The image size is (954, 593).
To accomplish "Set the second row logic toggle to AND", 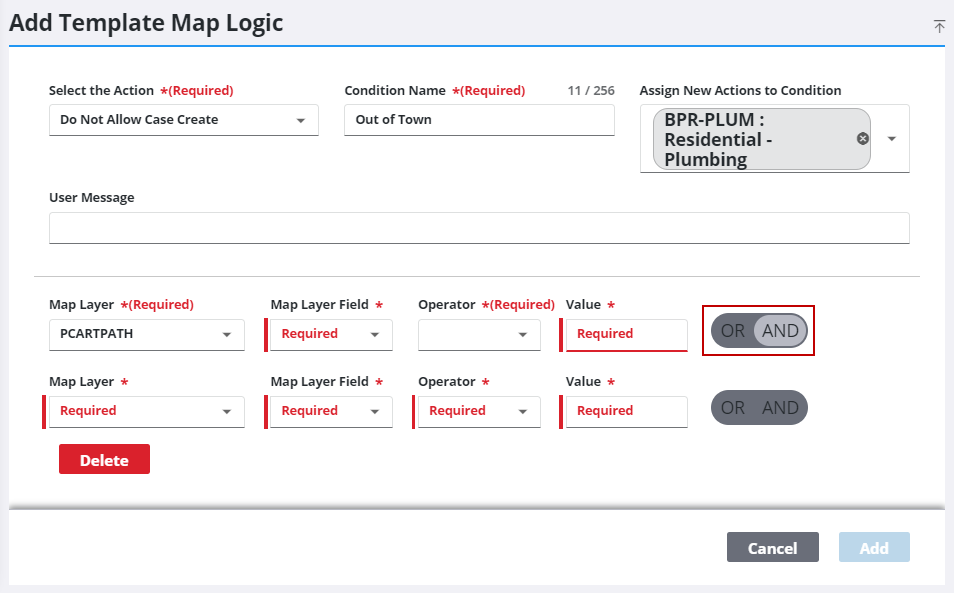I will pos(781,407).
